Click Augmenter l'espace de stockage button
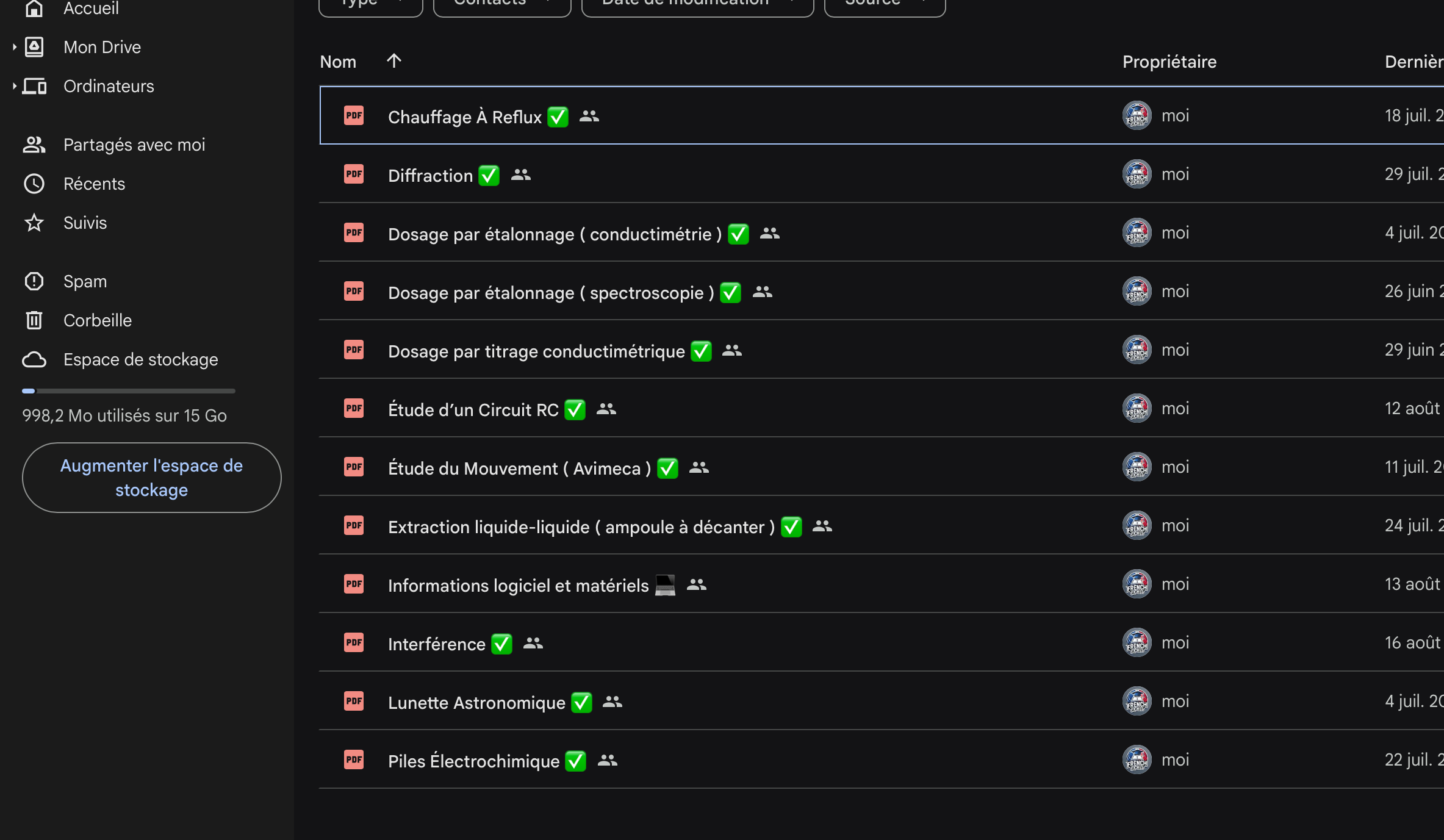Screen dimensions: 1444x840 (x=151, y=478)
